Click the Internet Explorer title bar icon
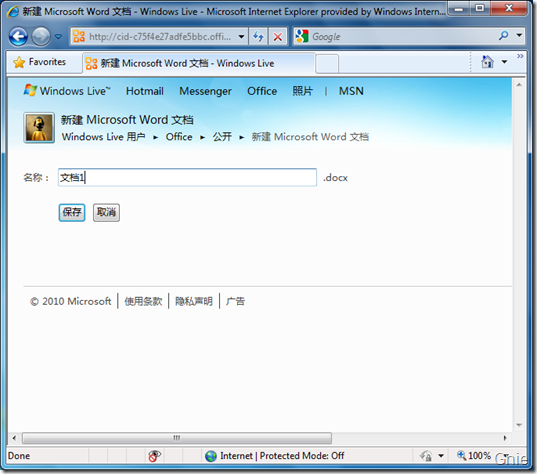The image size is (537, 474). pos(13,12)
